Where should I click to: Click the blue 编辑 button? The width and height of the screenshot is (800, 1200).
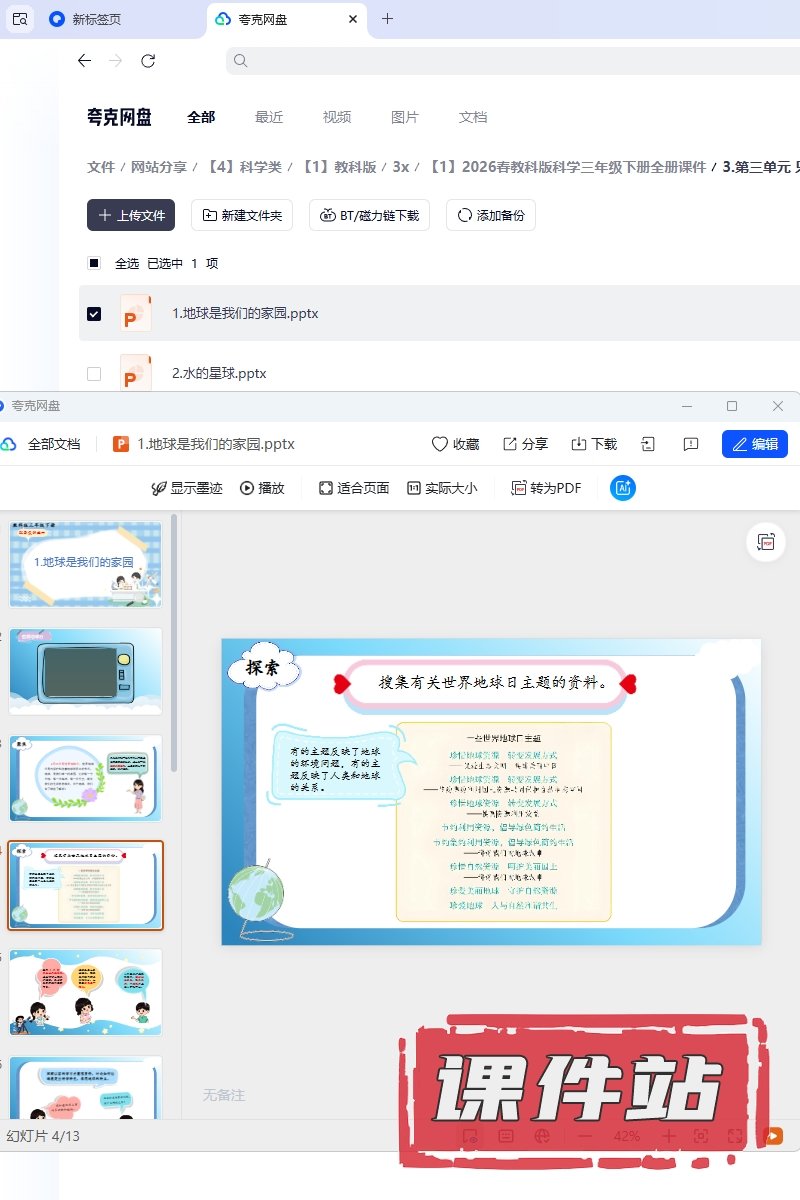[x=754, y=444]
